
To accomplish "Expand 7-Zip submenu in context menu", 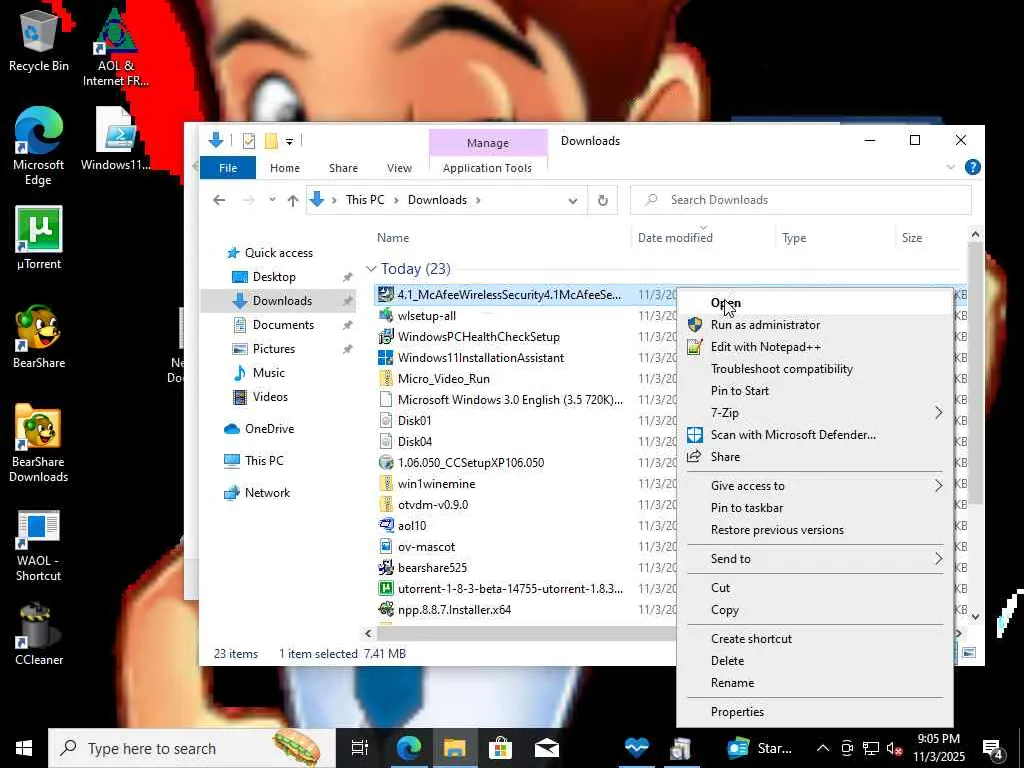I will click(938, 413).
